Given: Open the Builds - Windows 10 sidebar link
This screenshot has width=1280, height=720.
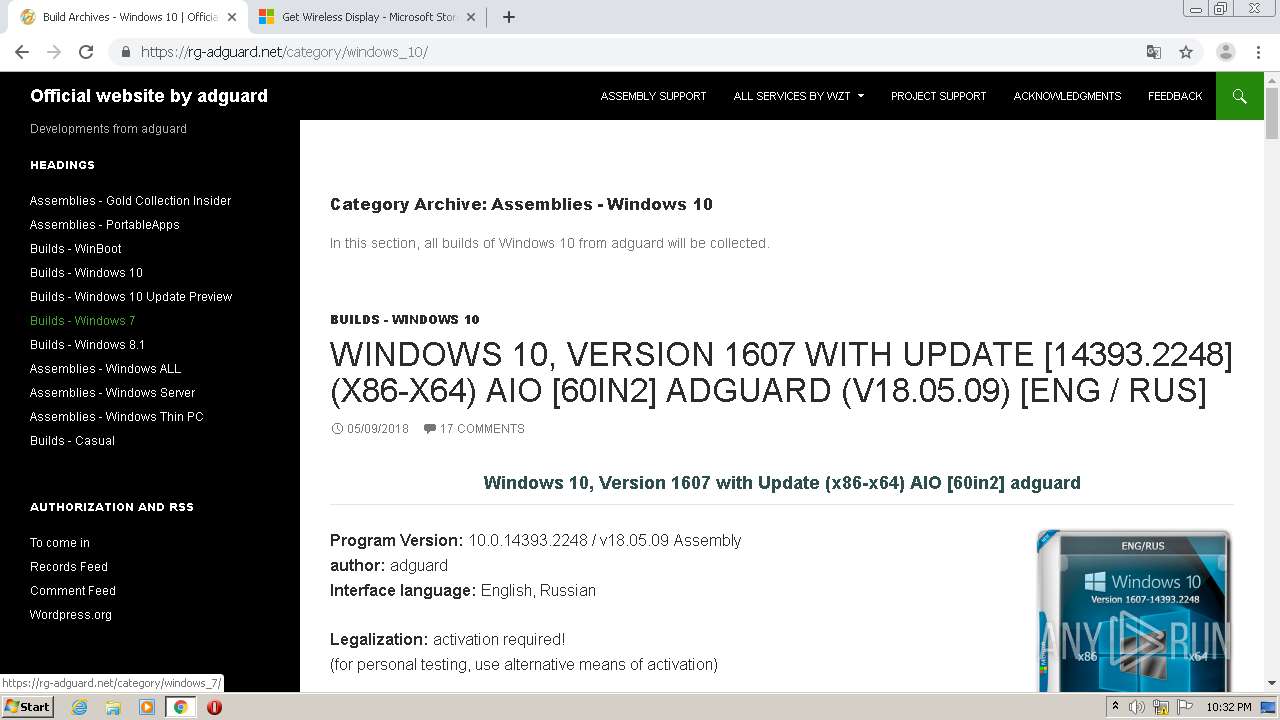Looking at the screenshot, I should coord(86,273).
